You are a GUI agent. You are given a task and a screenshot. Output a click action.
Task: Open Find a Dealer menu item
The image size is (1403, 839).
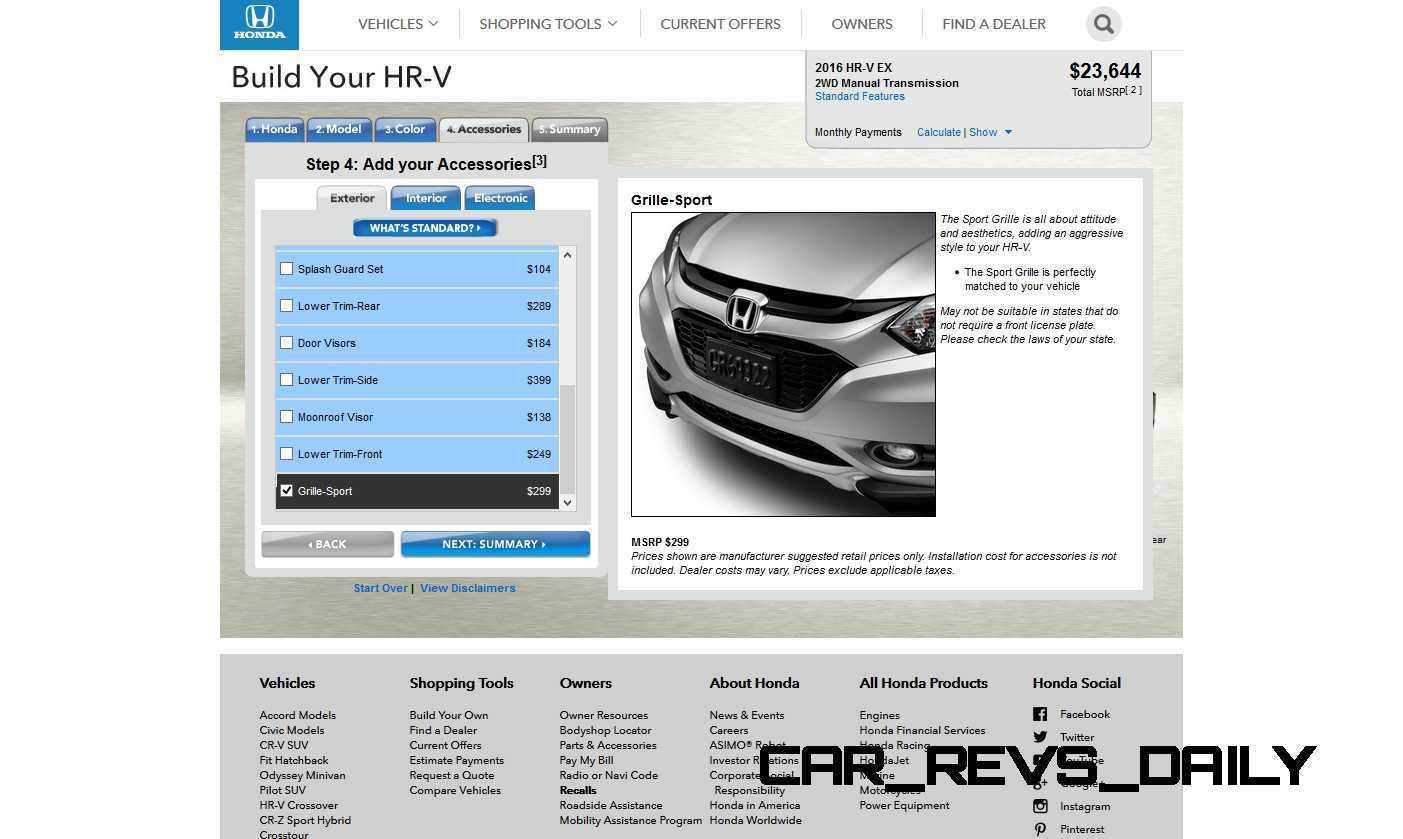pos(994,24)
